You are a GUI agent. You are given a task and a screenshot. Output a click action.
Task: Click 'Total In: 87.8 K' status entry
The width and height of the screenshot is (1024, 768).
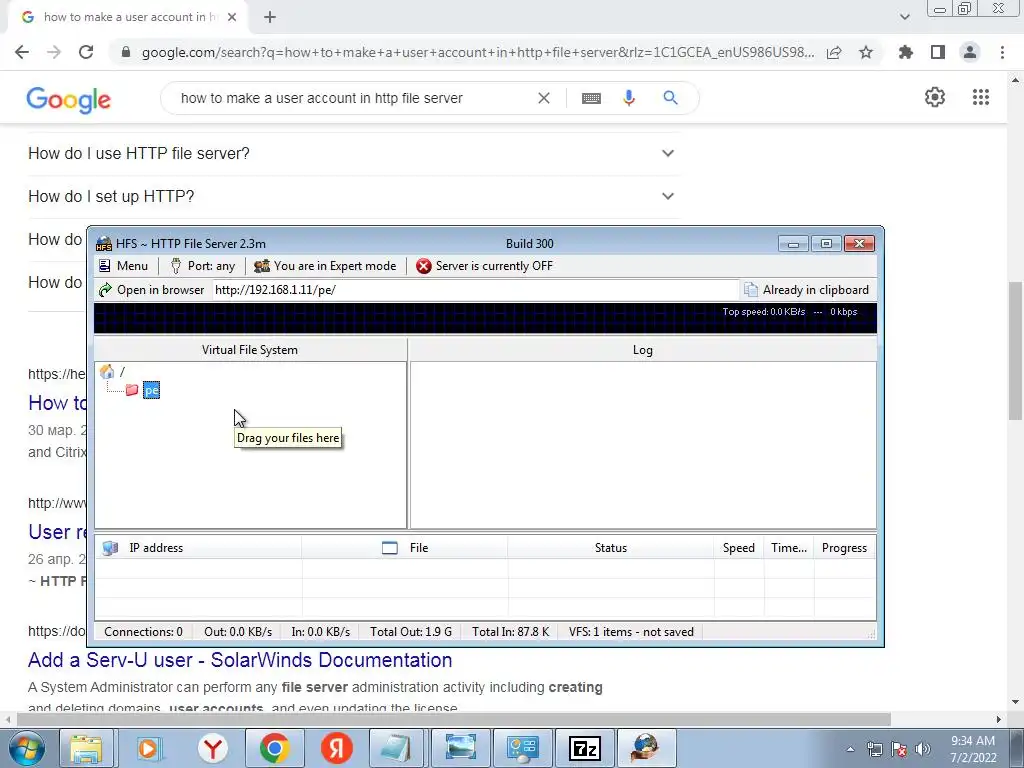pyautogui.click(x=511, y=632)
